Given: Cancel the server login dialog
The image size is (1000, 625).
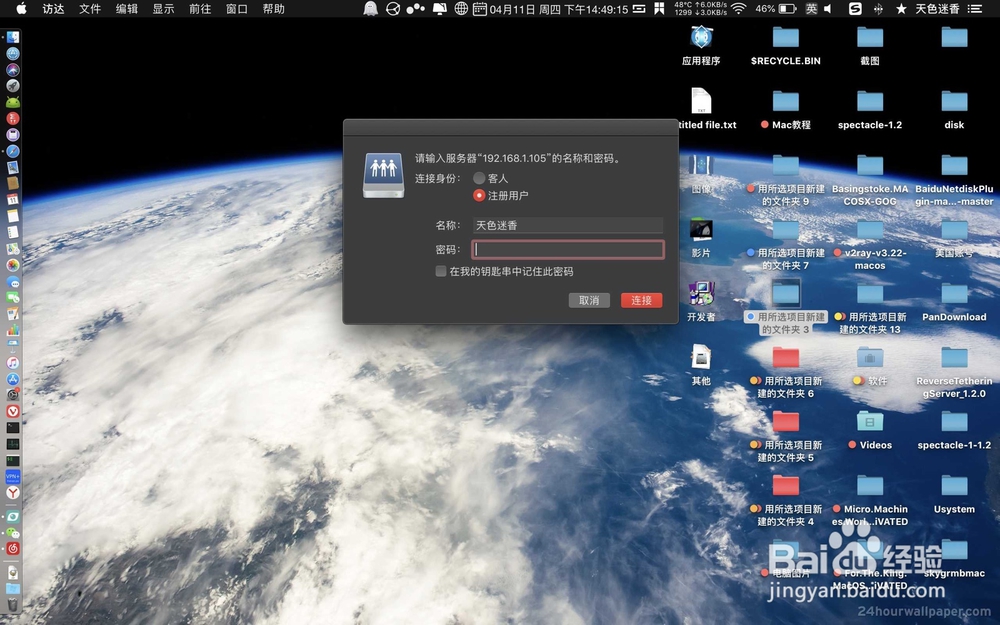Looking at the screenshot, I should tap(589, 300).
